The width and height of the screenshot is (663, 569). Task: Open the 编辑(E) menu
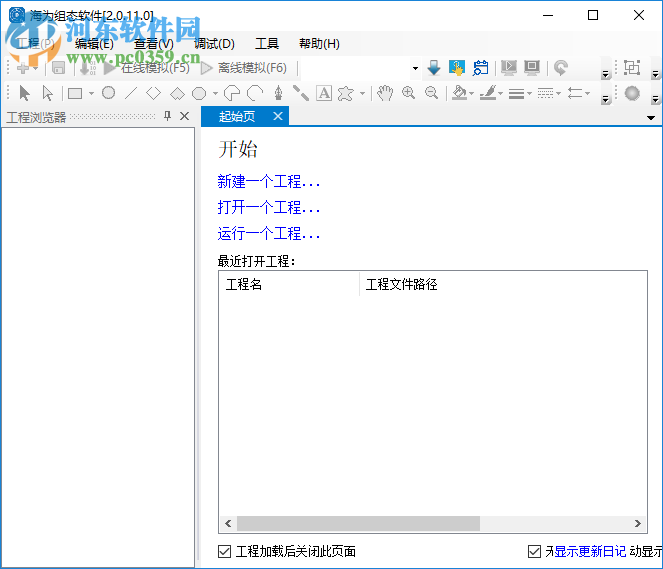(94, 44)
